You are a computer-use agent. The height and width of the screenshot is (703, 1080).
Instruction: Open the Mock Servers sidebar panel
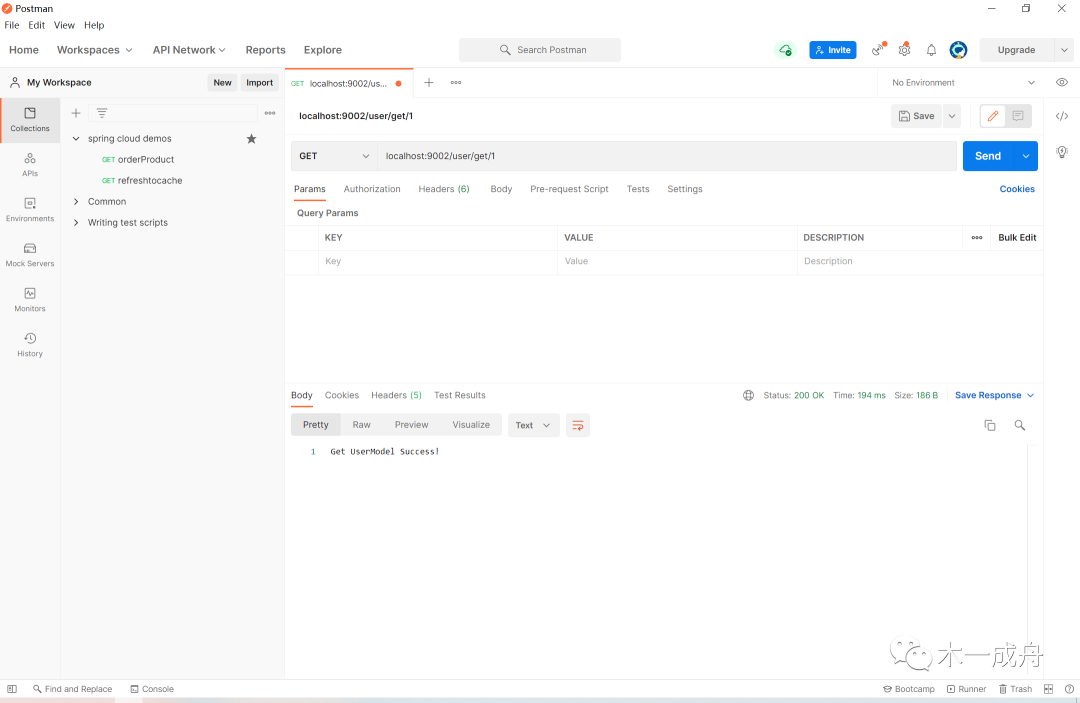(30, 255)
